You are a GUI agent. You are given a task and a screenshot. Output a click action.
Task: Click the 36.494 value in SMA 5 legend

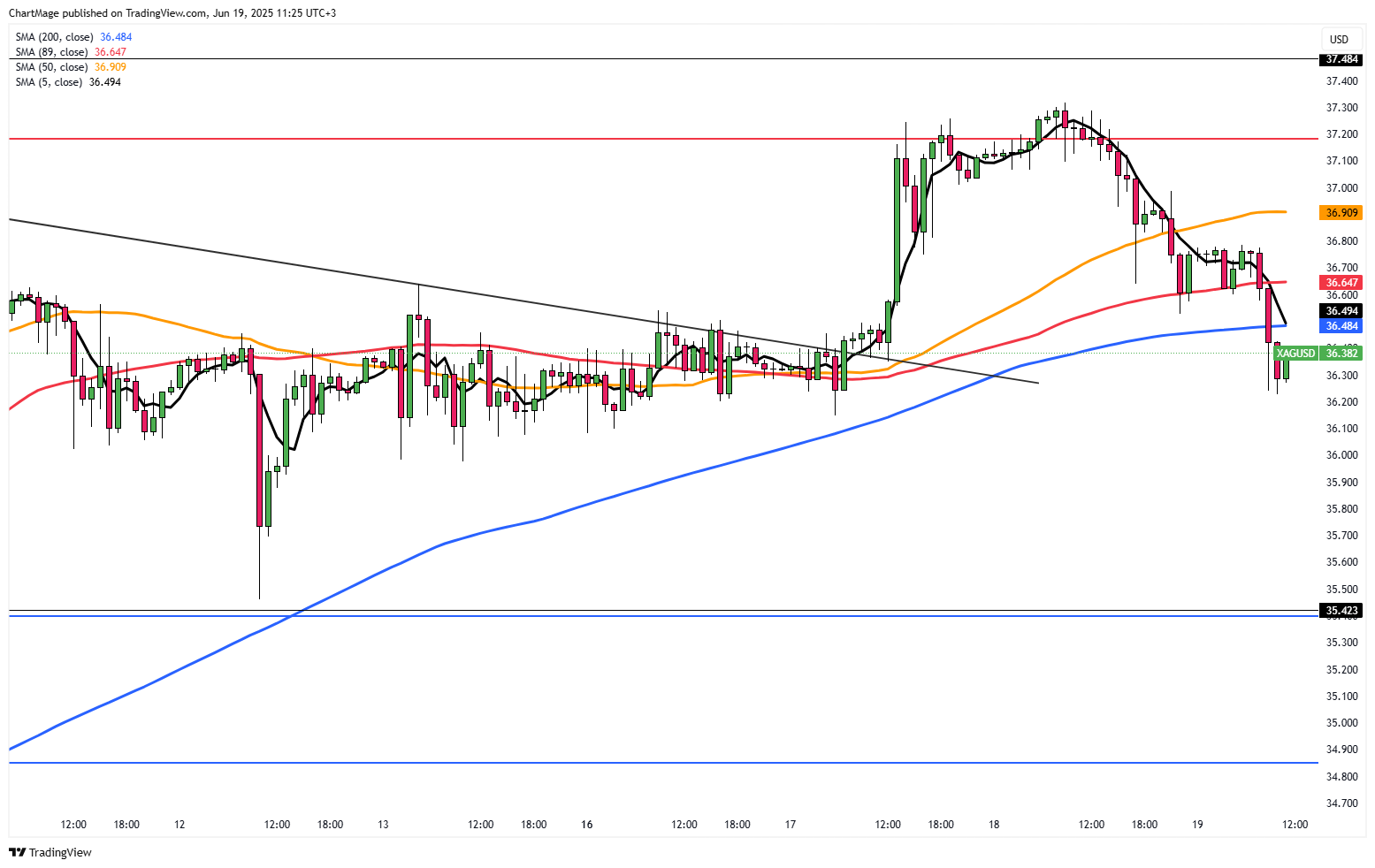[105, 82]
